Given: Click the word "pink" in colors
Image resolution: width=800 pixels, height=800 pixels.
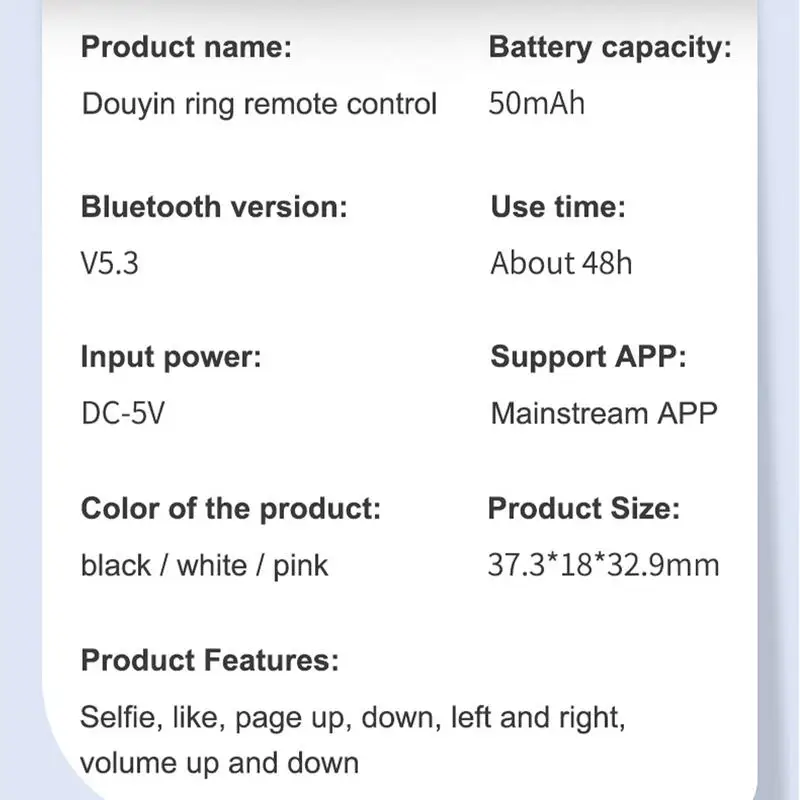Looking at the screenshot, I should [x=300, y=565].
